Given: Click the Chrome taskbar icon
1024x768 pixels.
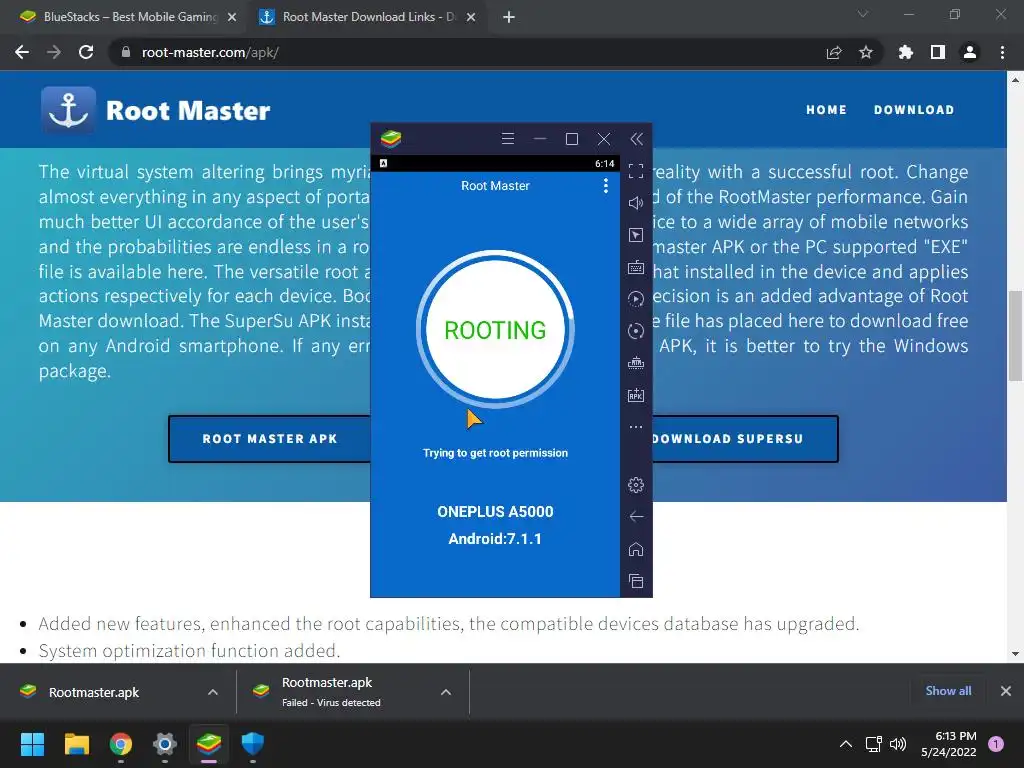Looking at the screenshot, I should [121, 744].
